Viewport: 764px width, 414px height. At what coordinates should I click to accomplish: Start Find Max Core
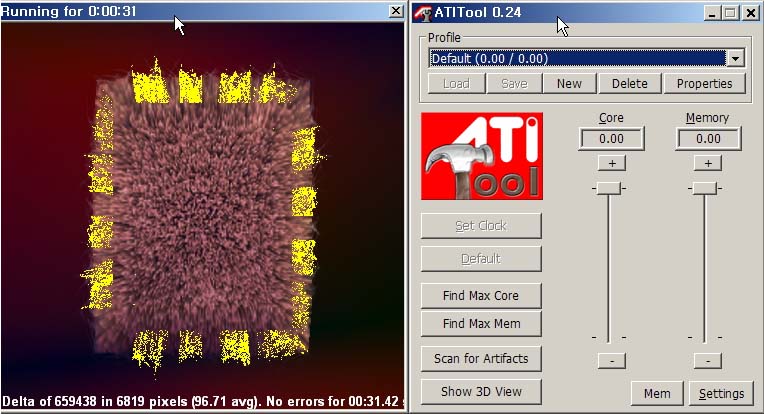click(481, 296)
